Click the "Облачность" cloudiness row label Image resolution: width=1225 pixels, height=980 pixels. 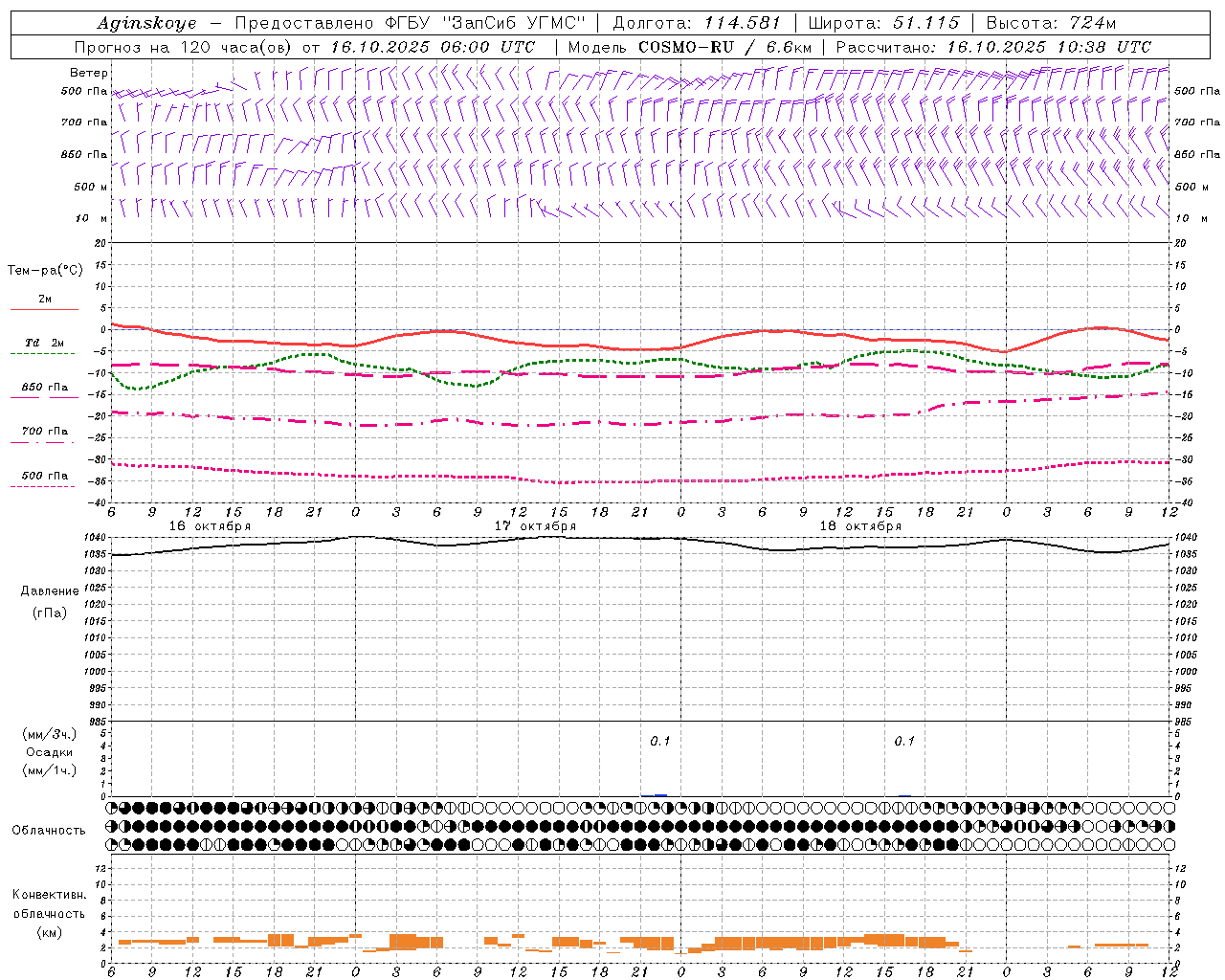pyautogui.click(x=49, y=830)
